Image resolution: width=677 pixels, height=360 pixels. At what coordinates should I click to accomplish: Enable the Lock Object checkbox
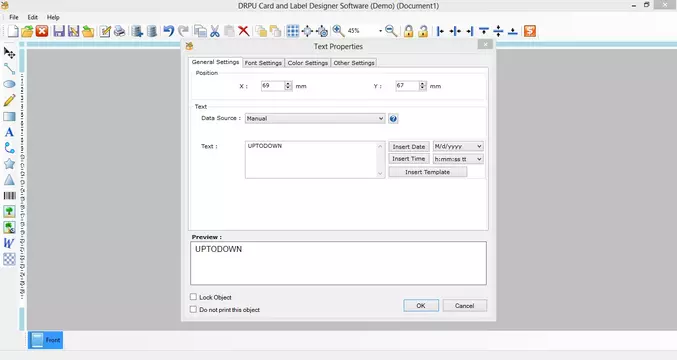click(x=193, y=297)
